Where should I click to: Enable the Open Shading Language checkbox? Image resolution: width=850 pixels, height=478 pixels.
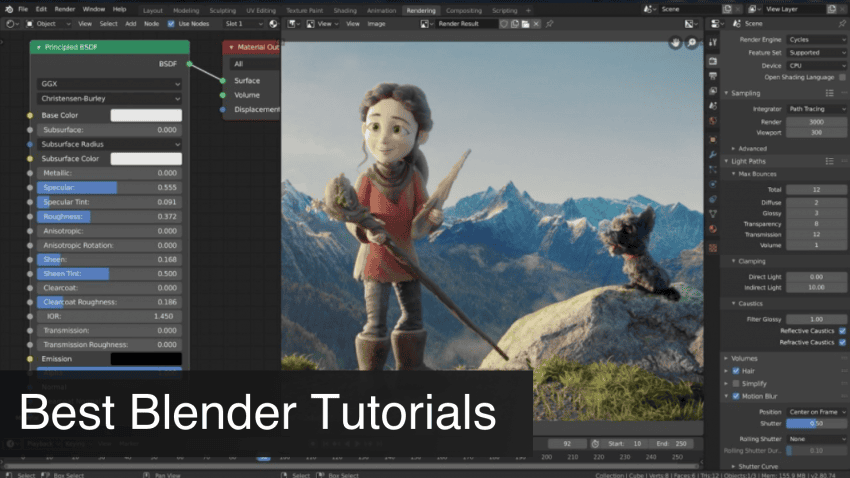point(842,77)
